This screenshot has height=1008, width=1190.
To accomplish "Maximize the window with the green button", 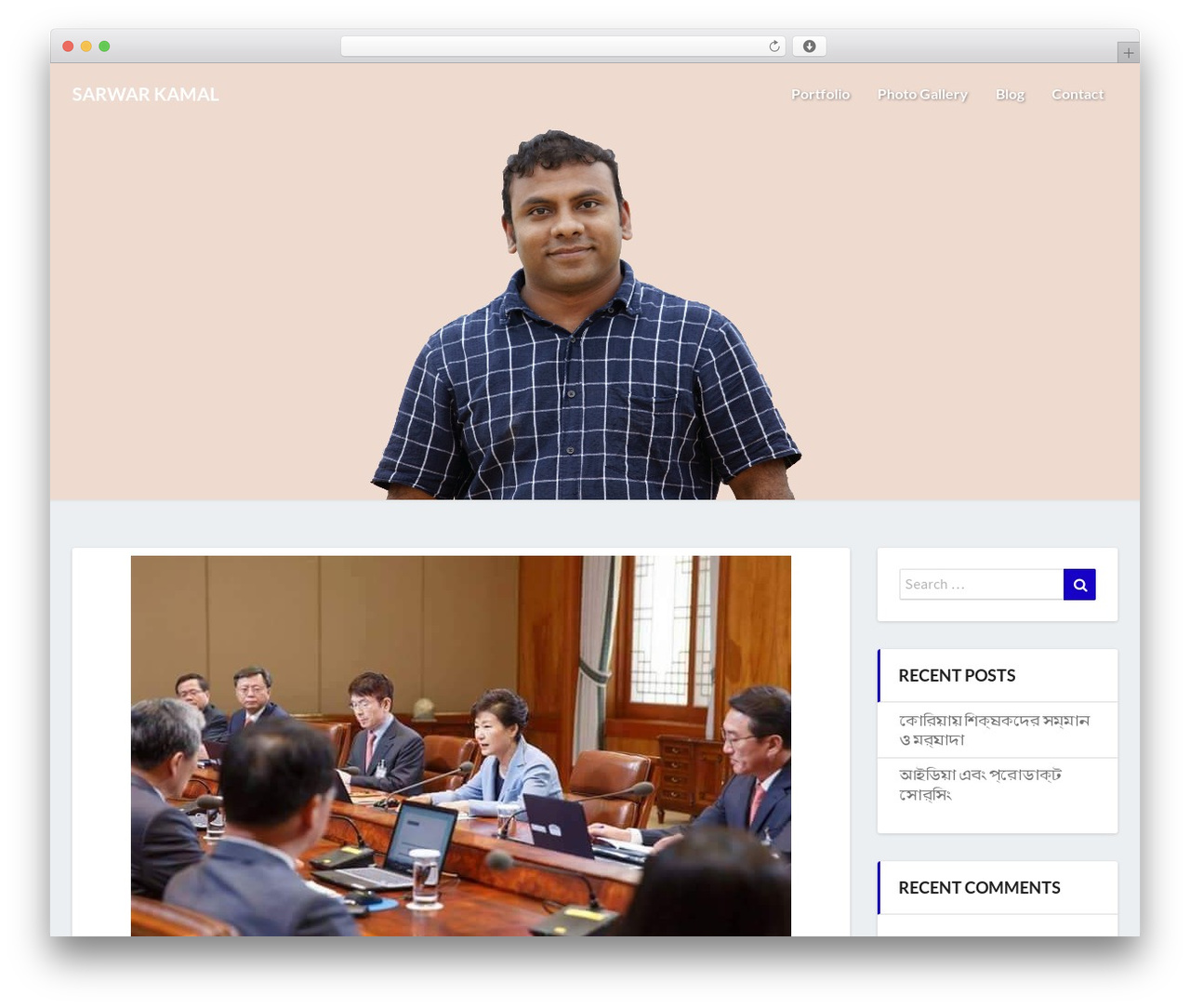I will (x=104, y=46).
